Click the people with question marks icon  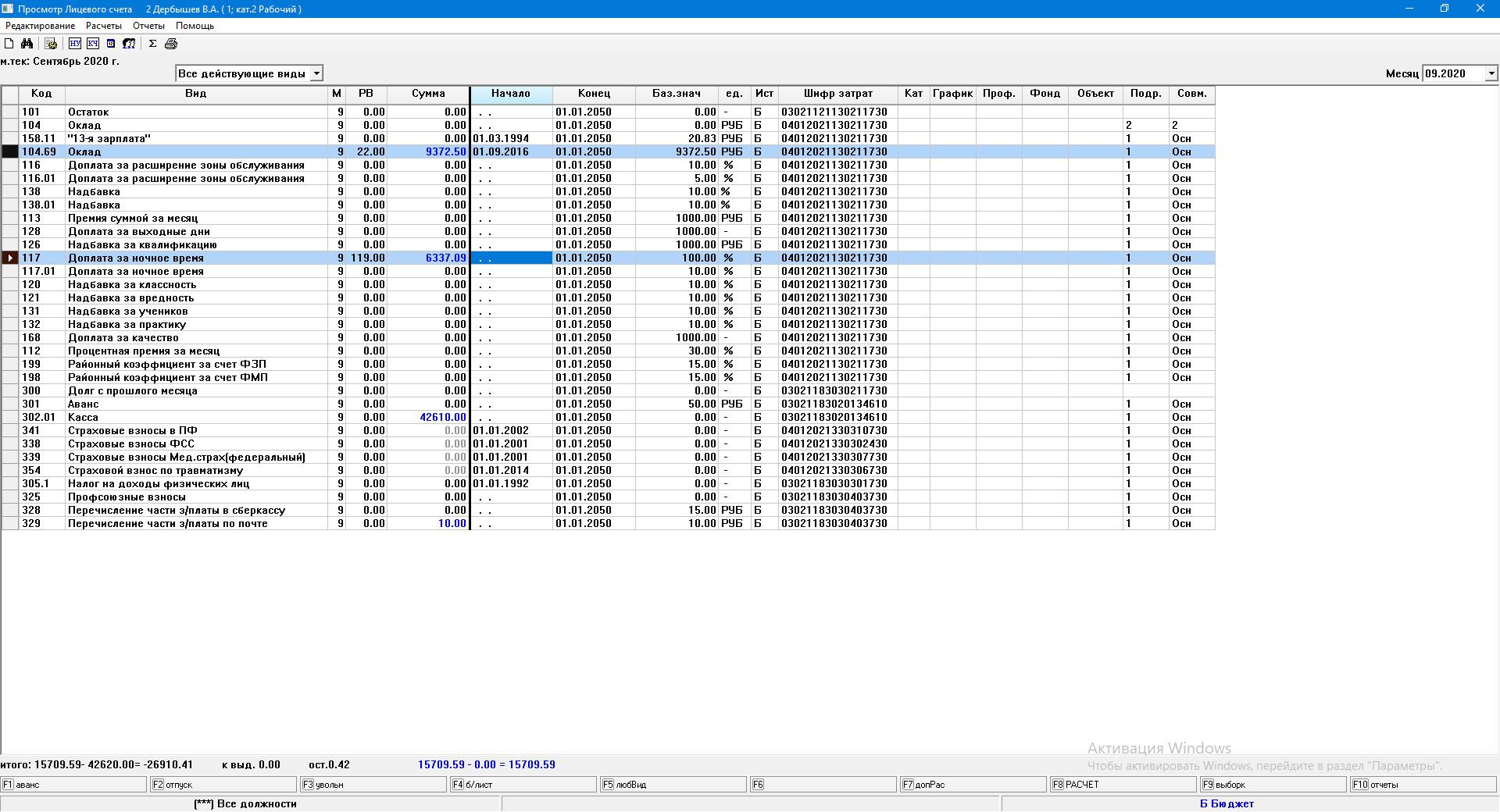[x=129, y=44]
